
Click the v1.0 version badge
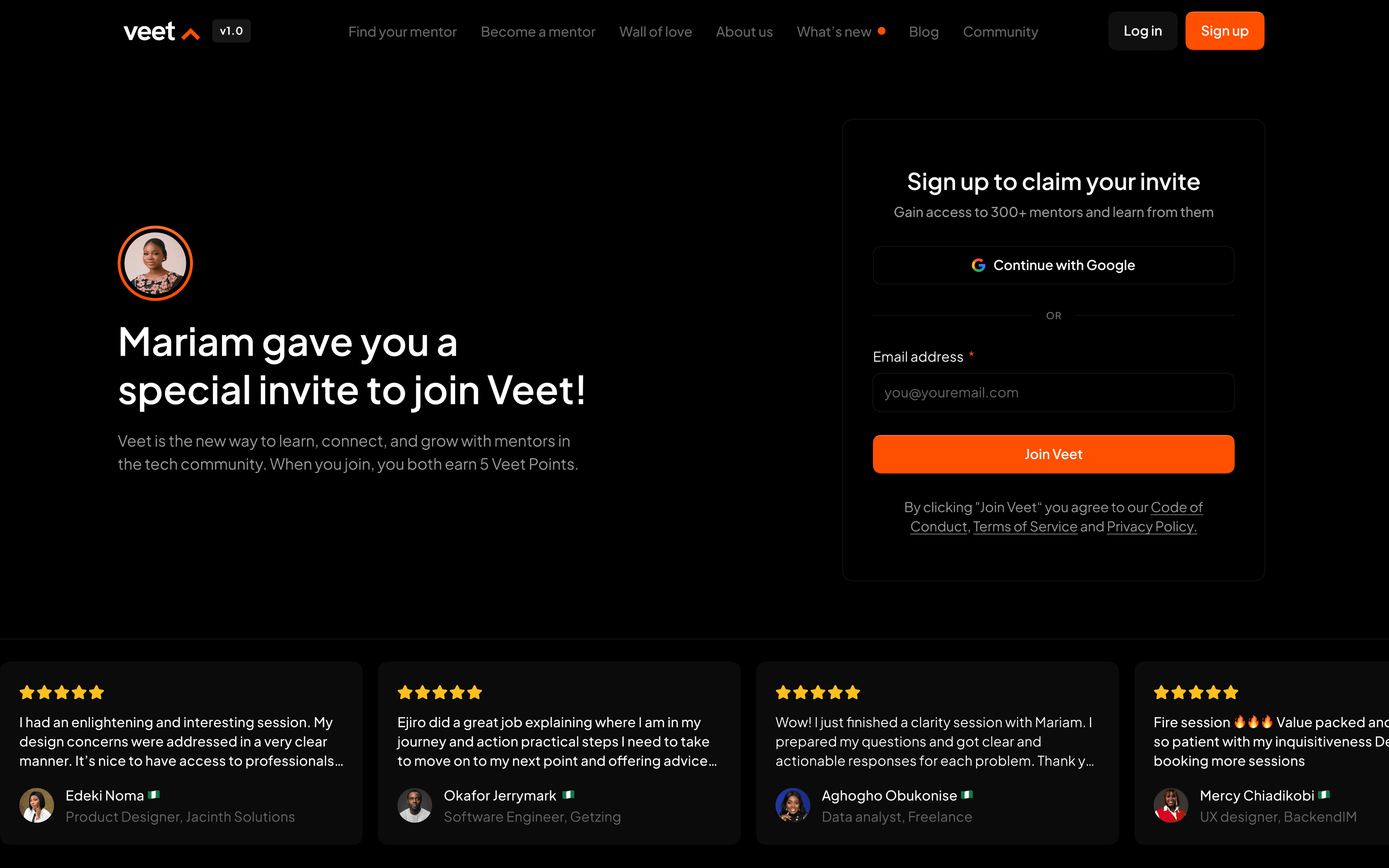[231, 31]
